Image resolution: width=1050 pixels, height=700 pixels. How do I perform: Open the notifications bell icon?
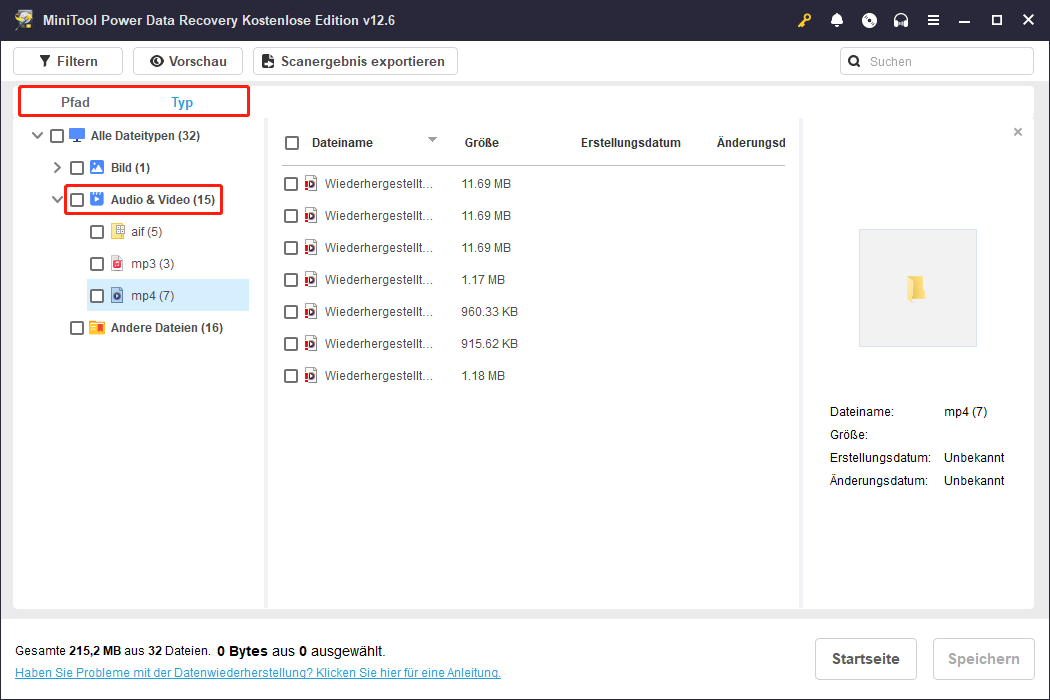[837, 20]
